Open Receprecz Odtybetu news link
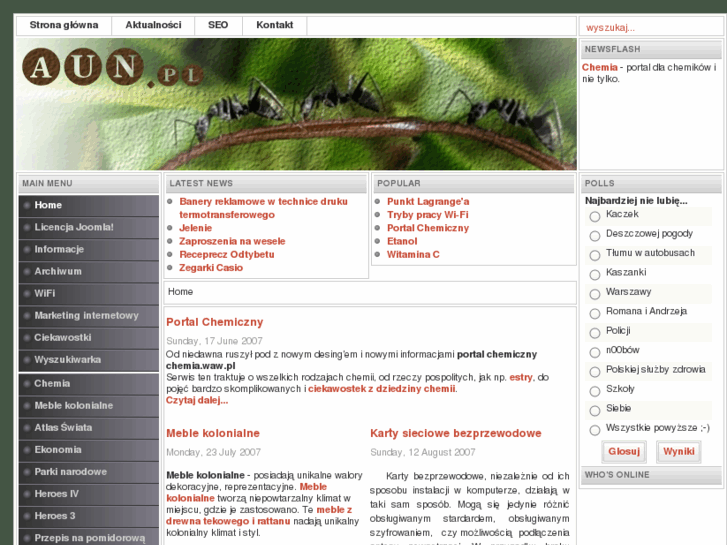Viewport: 727px width, 545px height. pos(227,255)
